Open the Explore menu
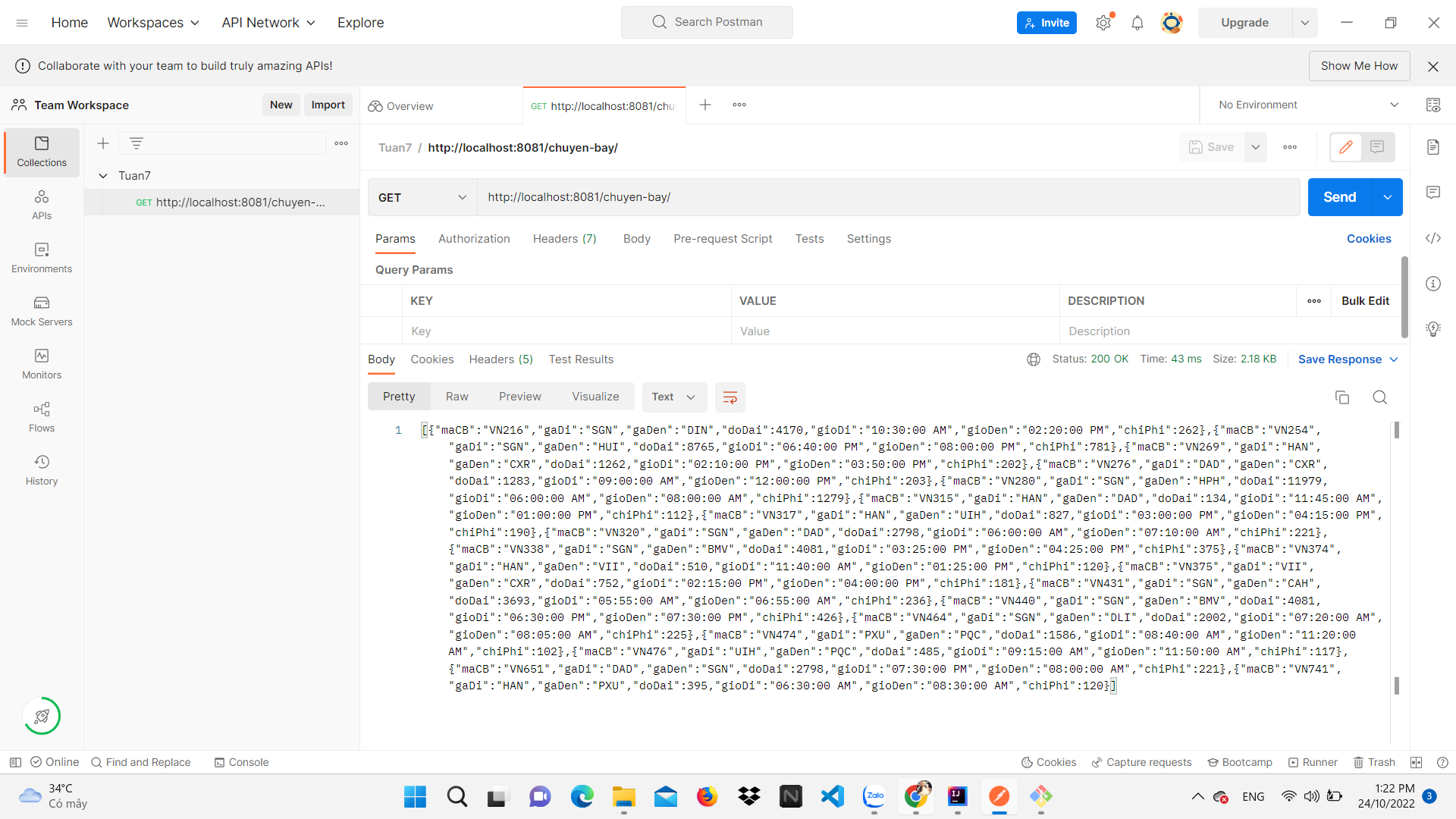This screenshot has height=819, width=1456. 360,23
